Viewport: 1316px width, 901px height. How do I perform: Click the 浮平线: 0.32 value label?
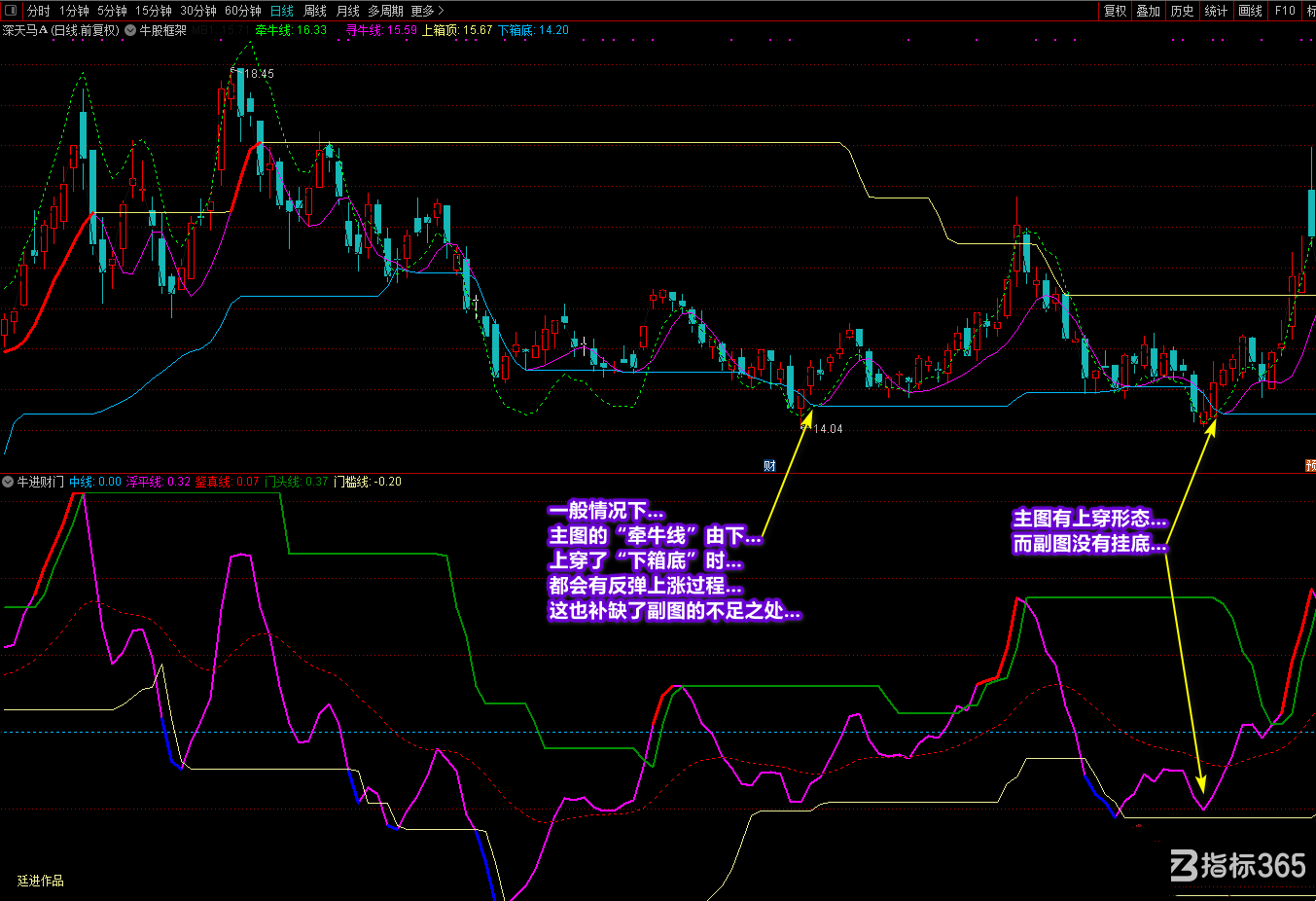click(x=159, y=482)
